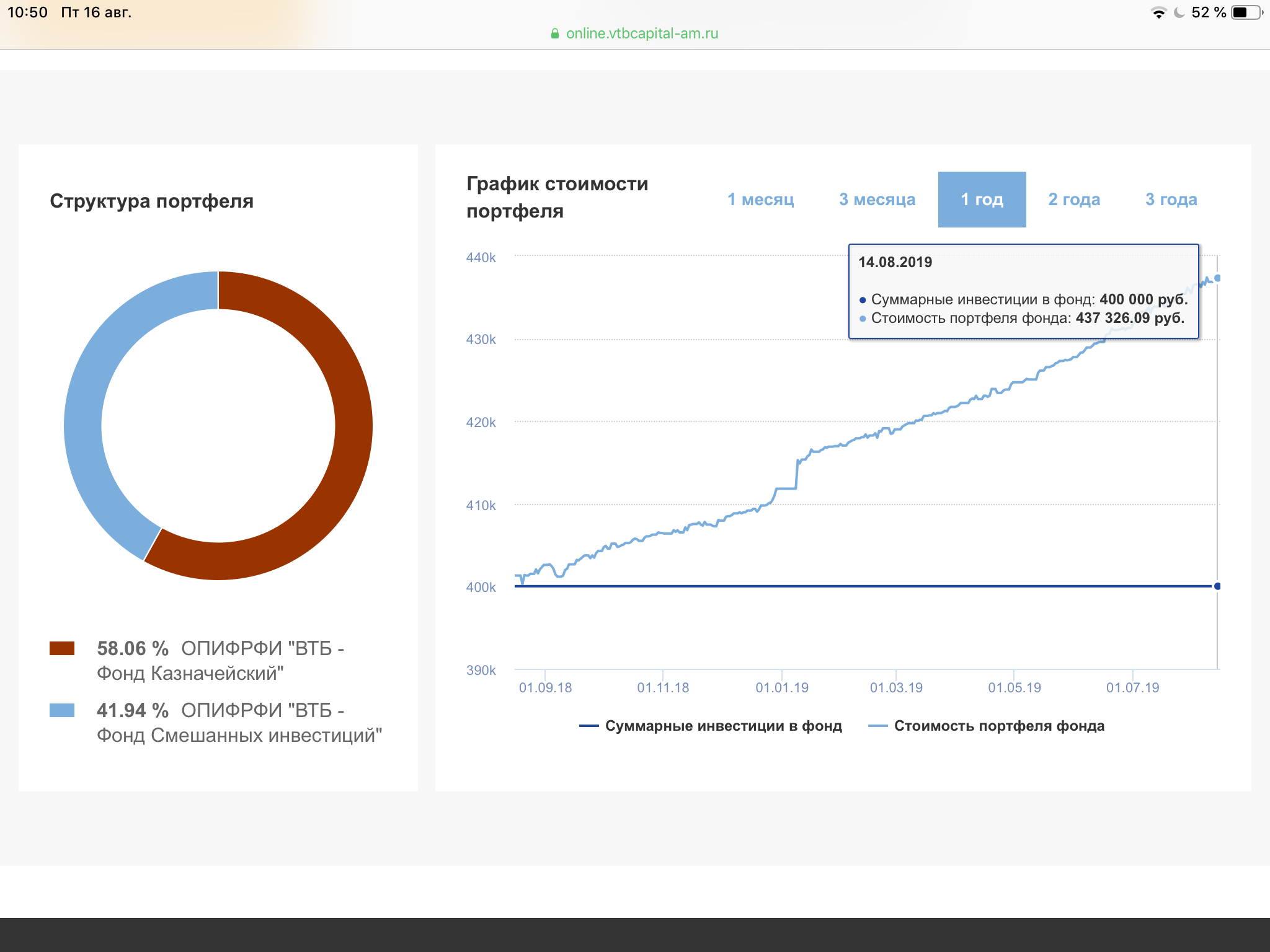This screenshot has width=1270, height=952.
Task: Show the 2 года chart period
Action: (1074, 200)
